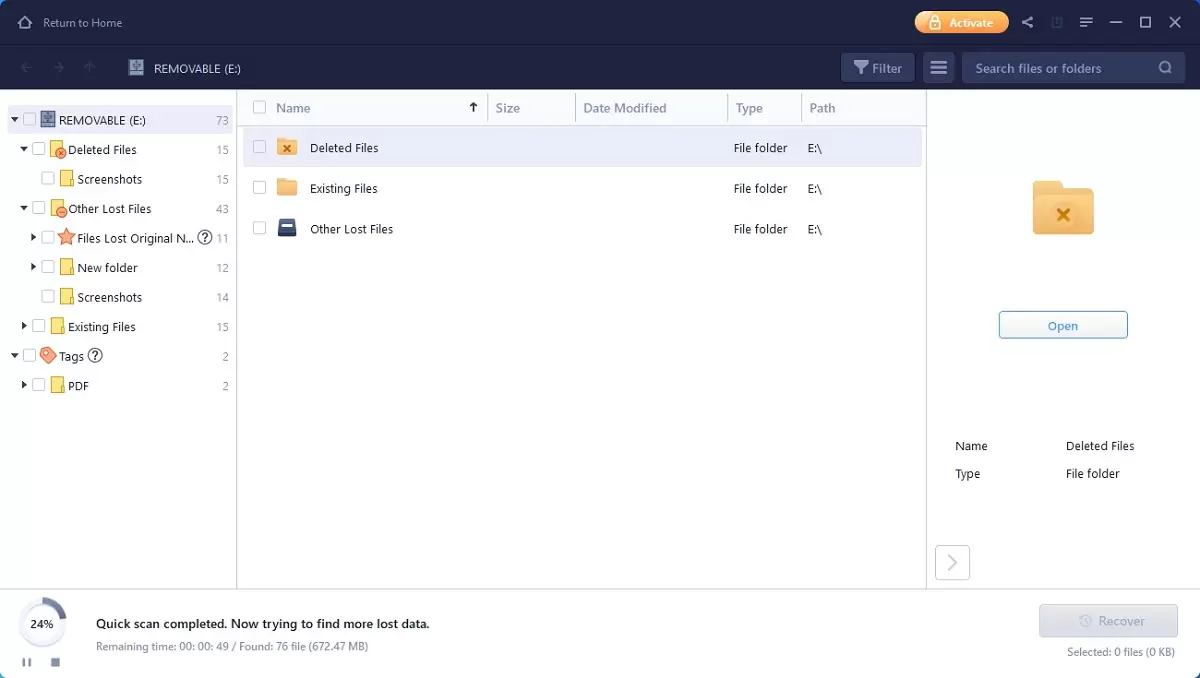Click the hamburger menu icon in title bar
Image resolution: width=1200 pixels, height=678 pixels.
click(1086, 21)
